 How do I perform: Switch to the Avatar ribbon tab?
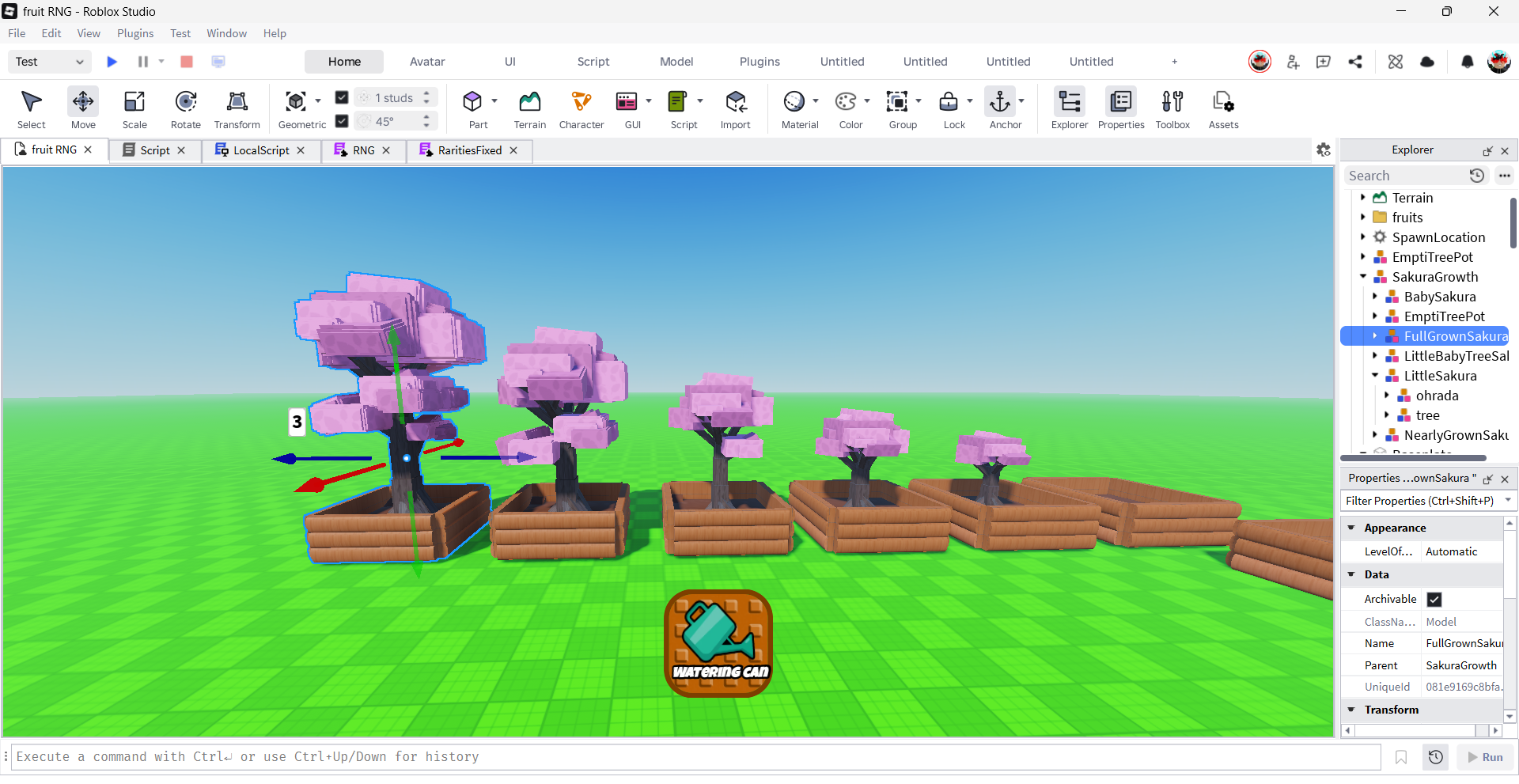point(427,62)
